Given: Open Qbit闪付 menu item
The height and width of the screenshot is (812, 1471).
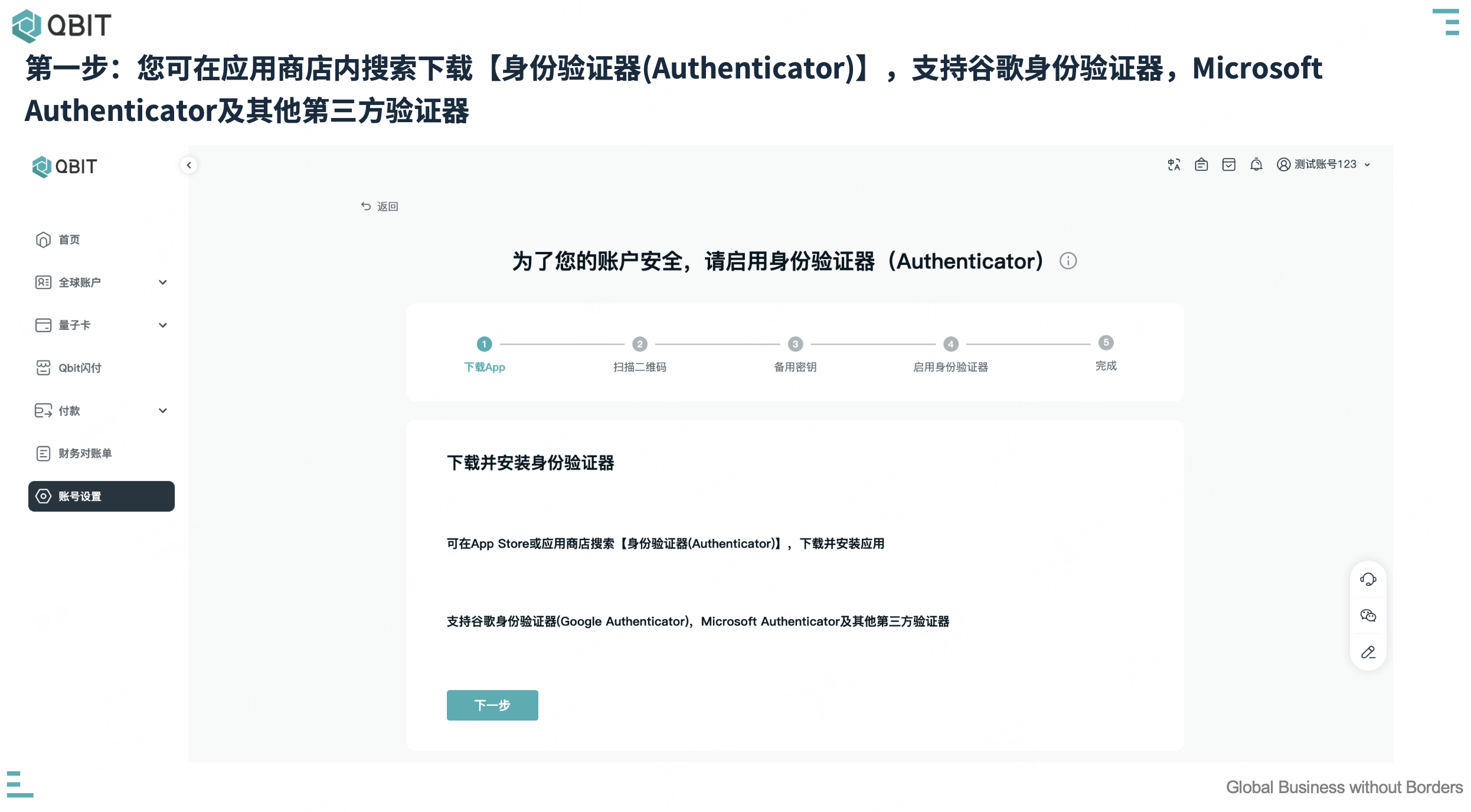Looking at the screenshot, I should coord(102,368).
